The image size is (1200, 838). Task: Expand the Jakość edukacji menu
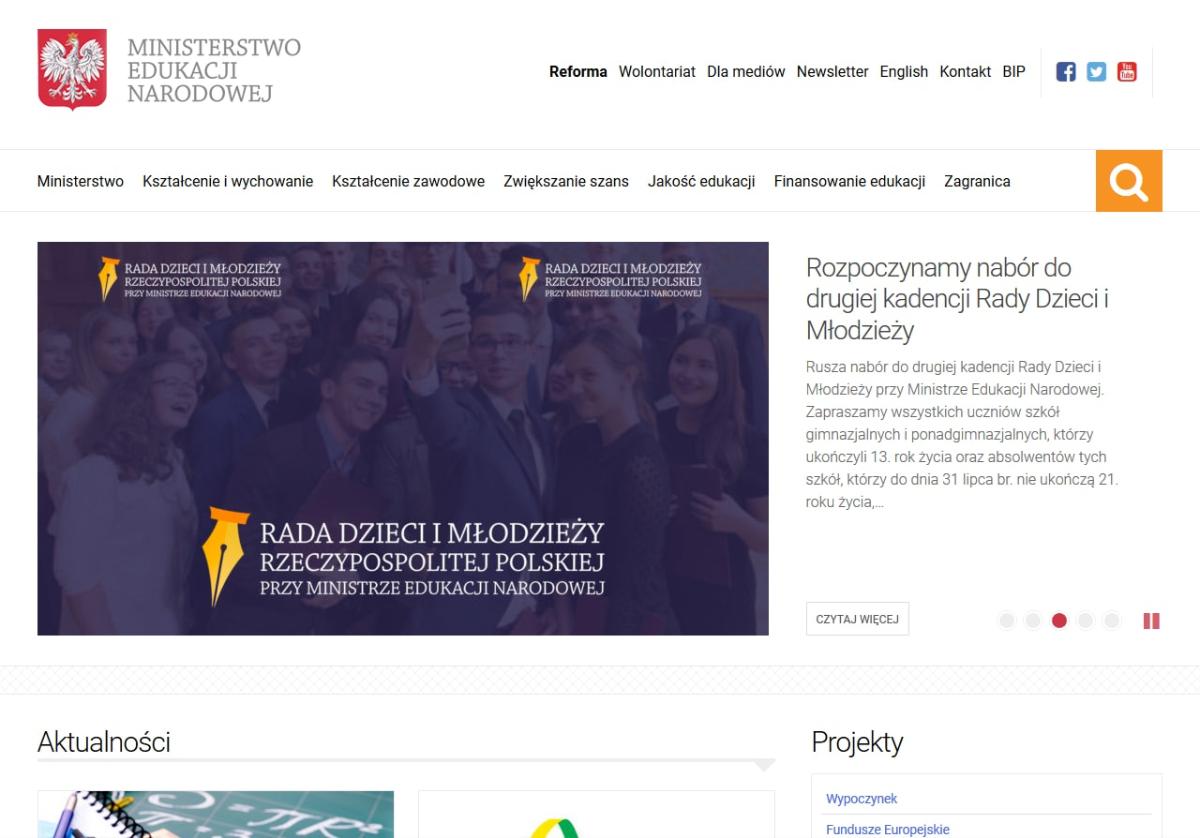(x=701, y=181)
